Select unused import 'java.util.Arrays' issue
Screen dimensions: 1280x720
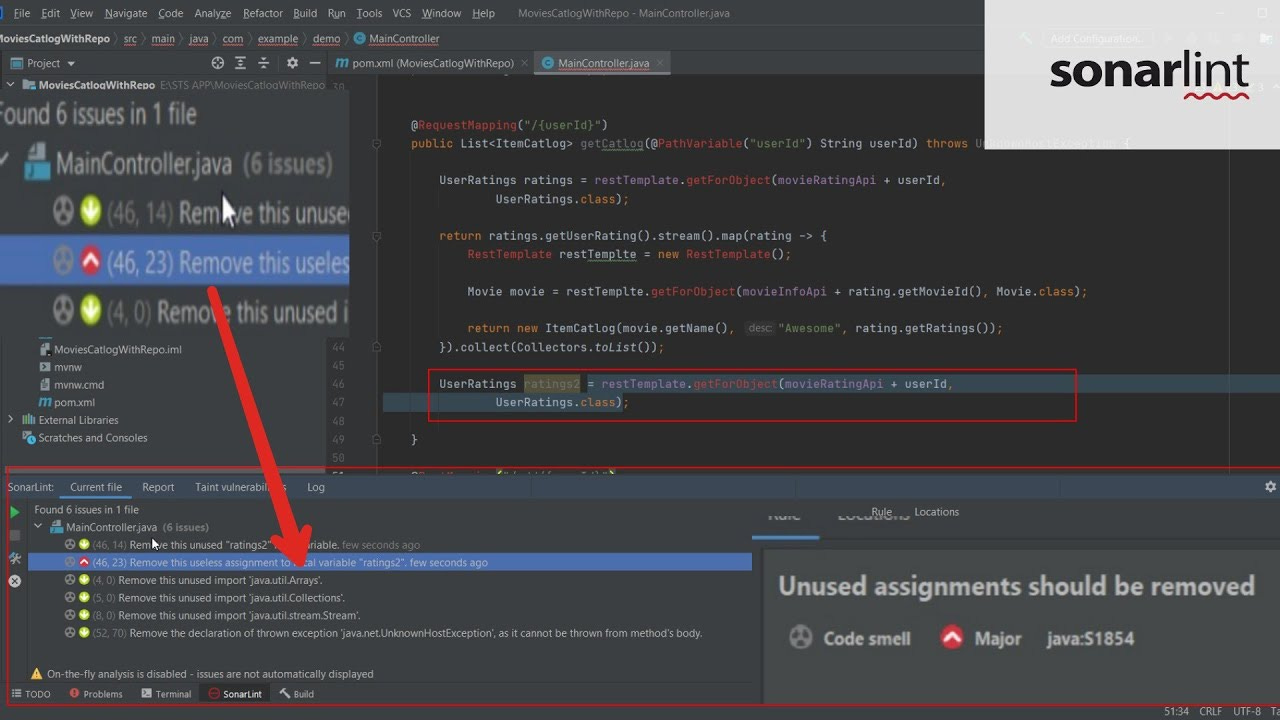pos(390,580)
